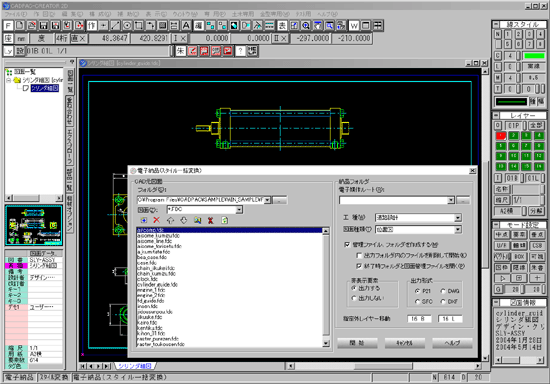Select the circle drawing tool in toolbar
The height and width of the screenshot is (384, 550).
pyautogui.click(x=127, y=26)
